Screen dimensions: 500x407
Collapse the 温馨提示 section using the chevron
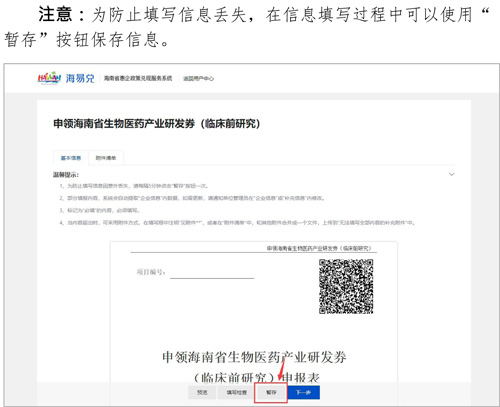click(x=451, y=174)
